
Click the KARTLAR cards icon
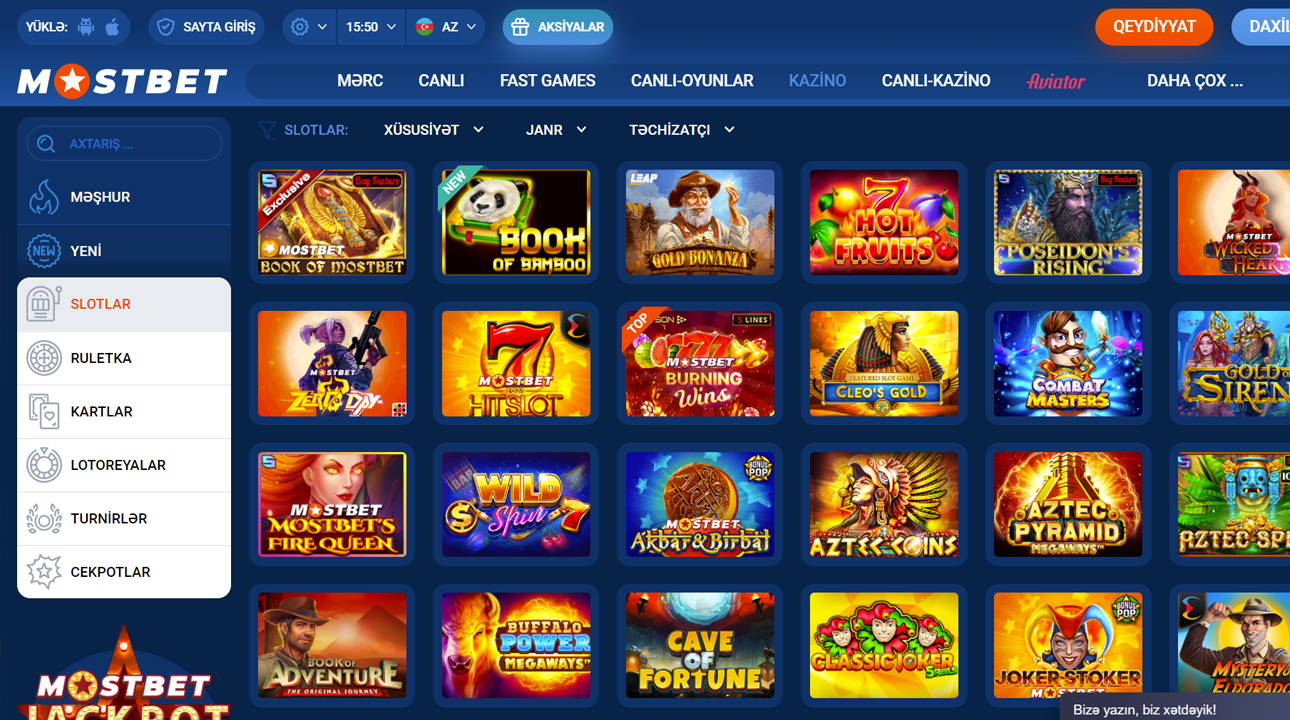point(44,411)
